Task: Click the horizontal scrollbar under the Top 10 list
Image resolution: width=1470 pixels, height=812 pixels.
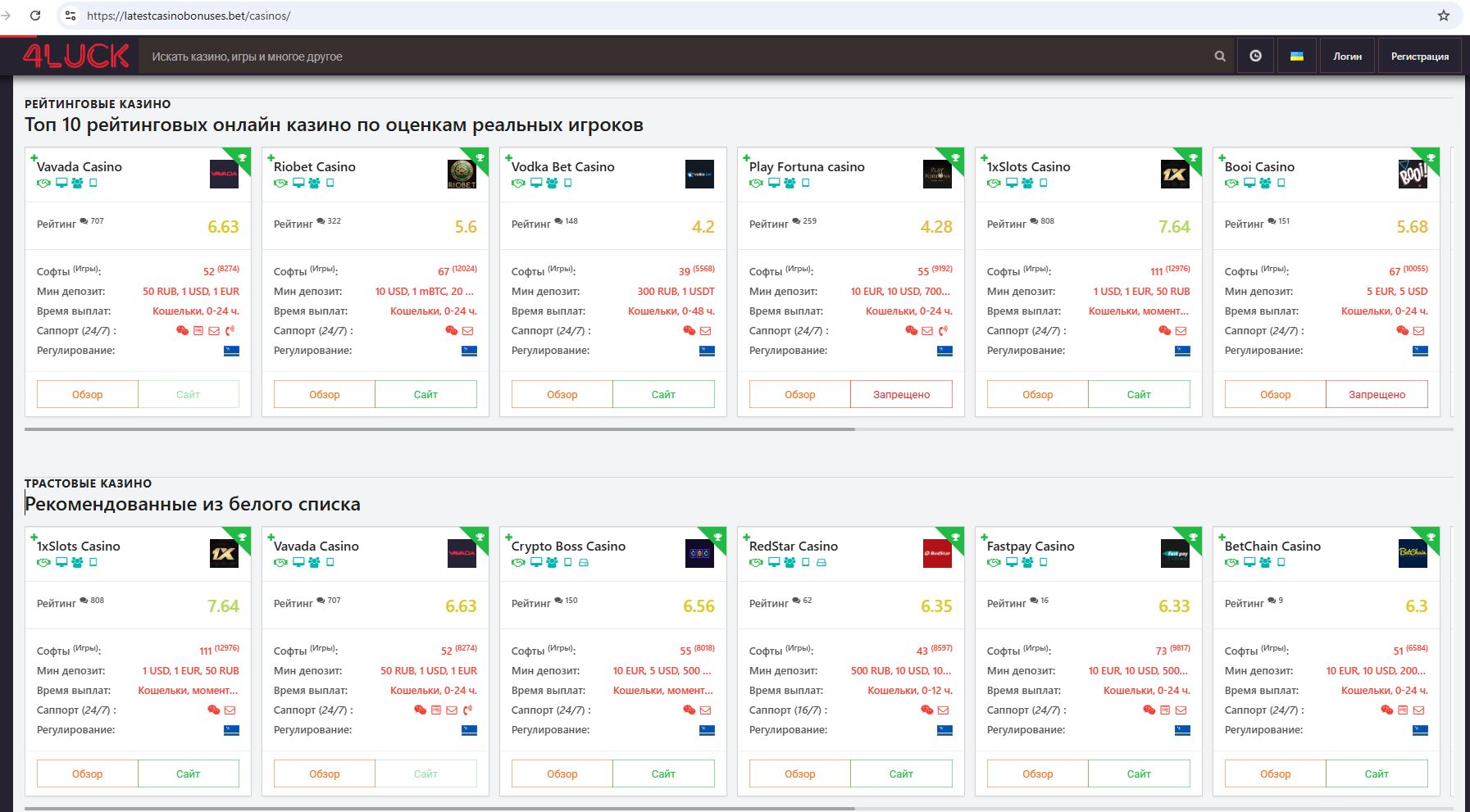Action: coord(439,429)
